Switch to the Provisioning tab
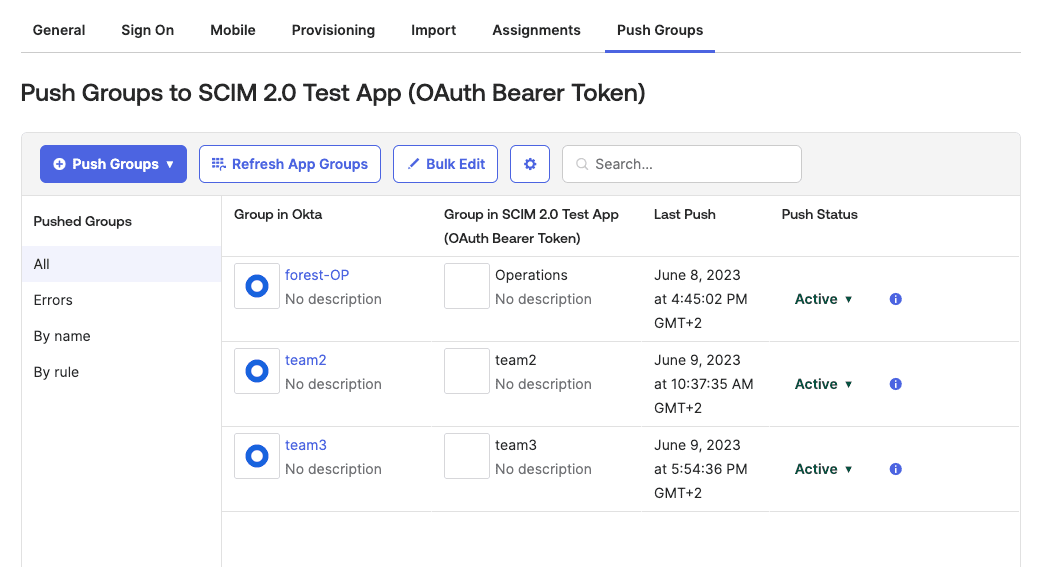This screenshot has width=1061, height=567. point(333,30)
